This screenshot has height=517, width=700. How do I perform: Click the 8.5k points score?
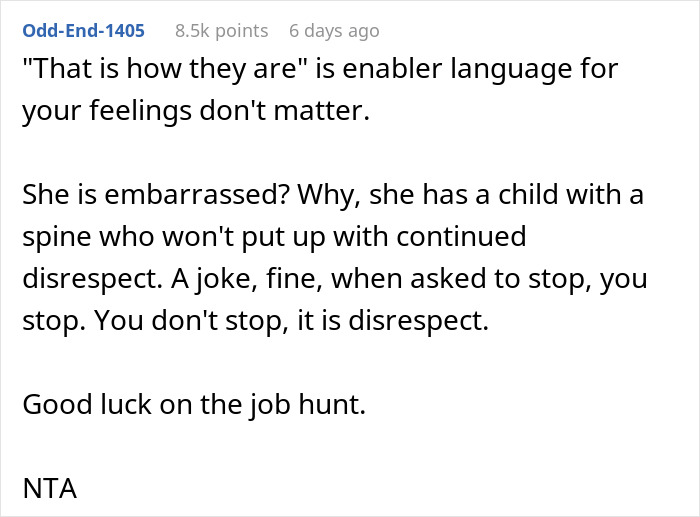pyautogui.click(x=221, y=31)
